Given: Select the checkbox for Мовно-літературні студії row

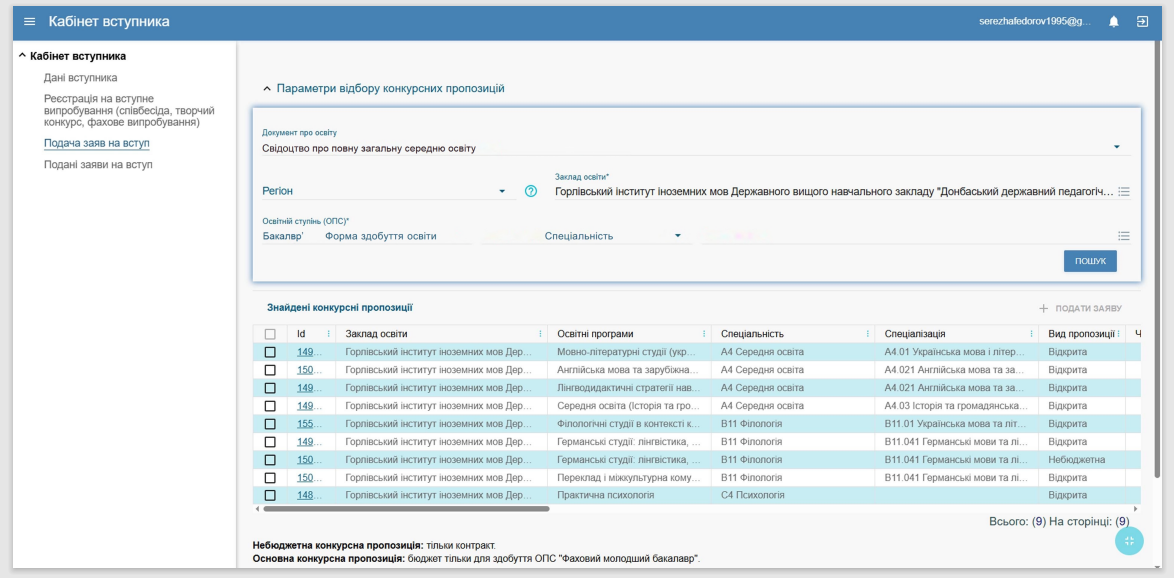Looking at the screenshot, I should (270, 352).
